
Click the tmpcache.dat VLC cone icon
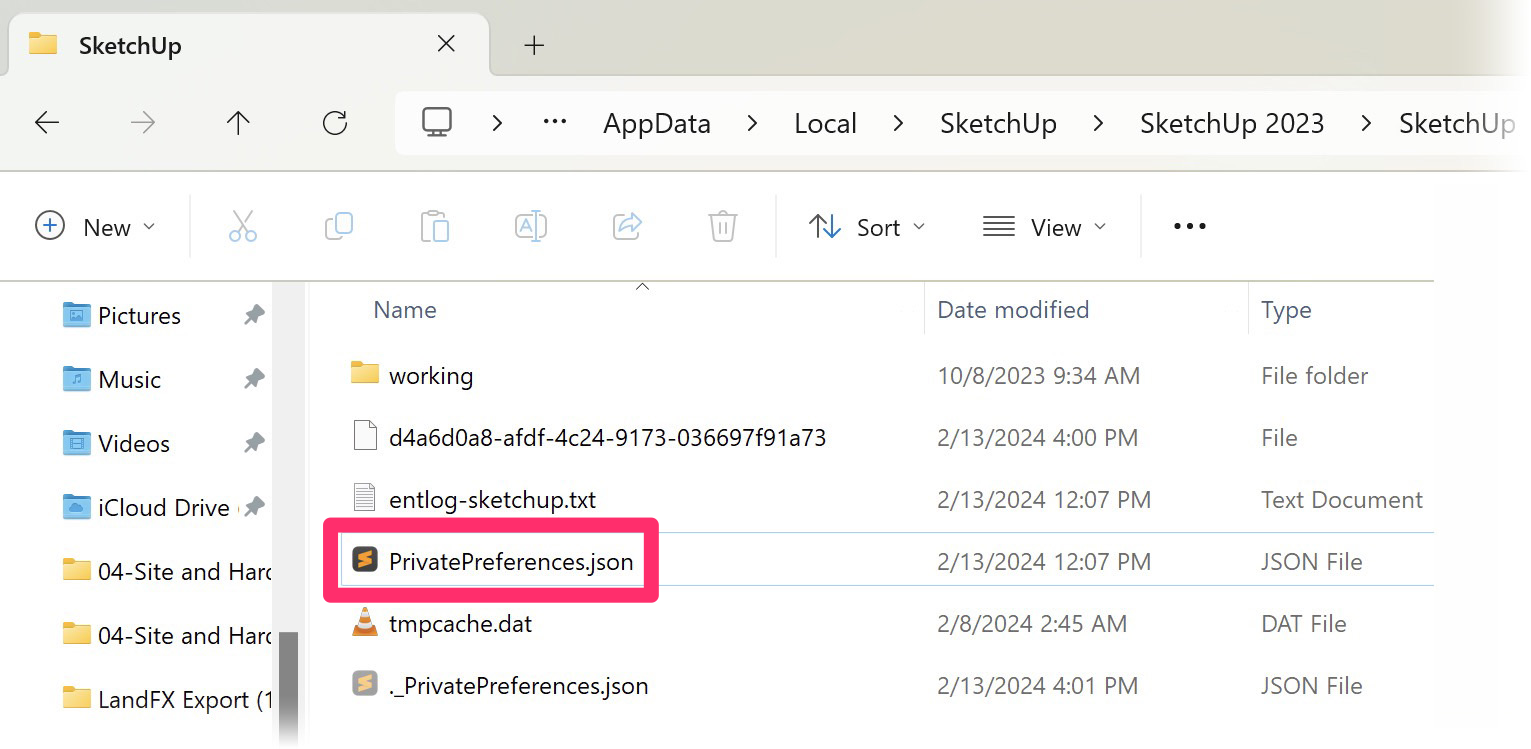pos(365,622)
